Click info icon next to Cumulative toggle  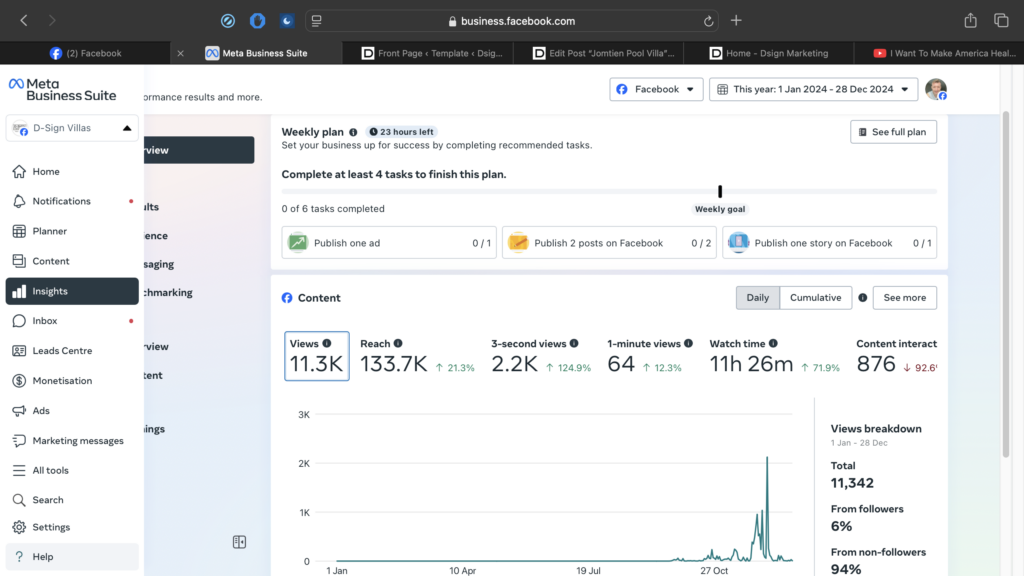tap(863, 298)
